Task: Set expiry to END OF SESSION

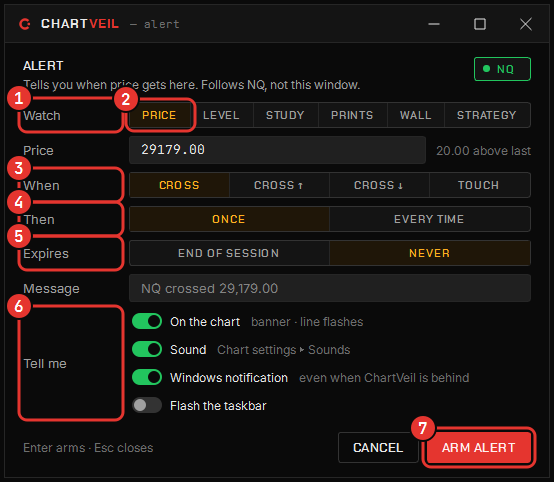Action: tap(229, 253)
